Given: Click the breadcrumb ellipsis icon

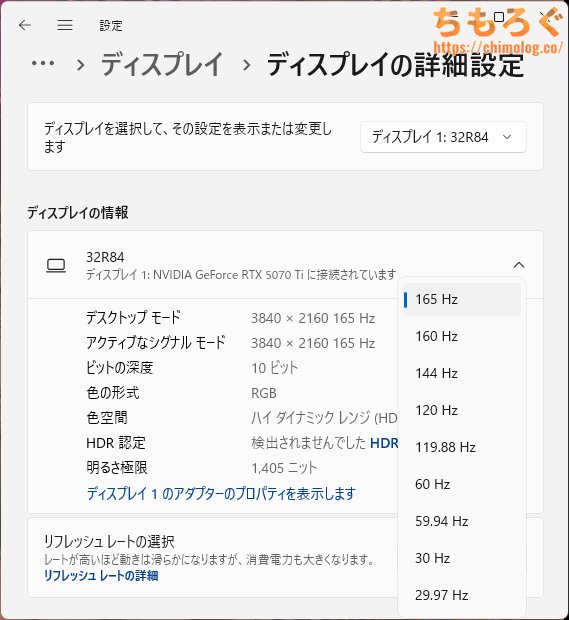Looking at the screenshot, I should pyautogui.click(x=43, y=63).
